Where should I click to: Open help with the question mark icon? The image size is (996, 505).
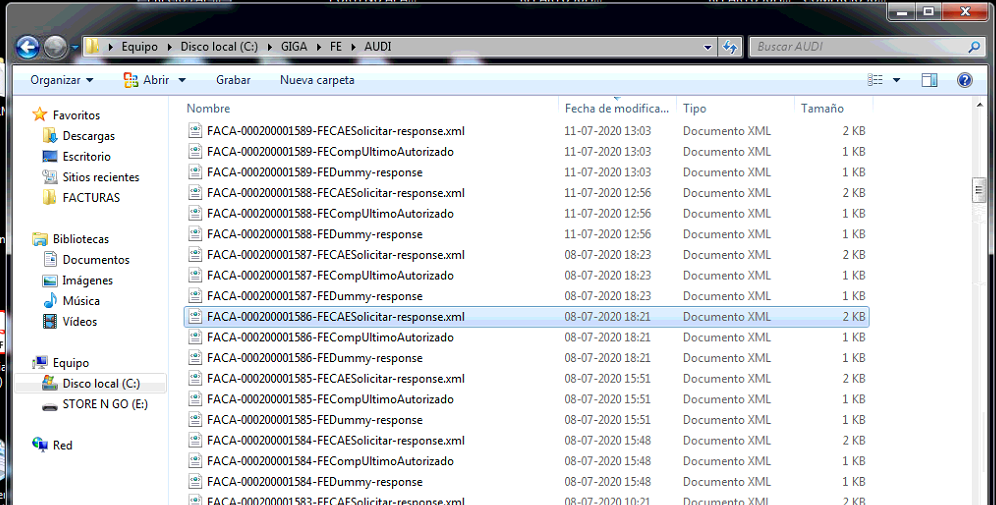pyautogui.click(x=964, y=80)
